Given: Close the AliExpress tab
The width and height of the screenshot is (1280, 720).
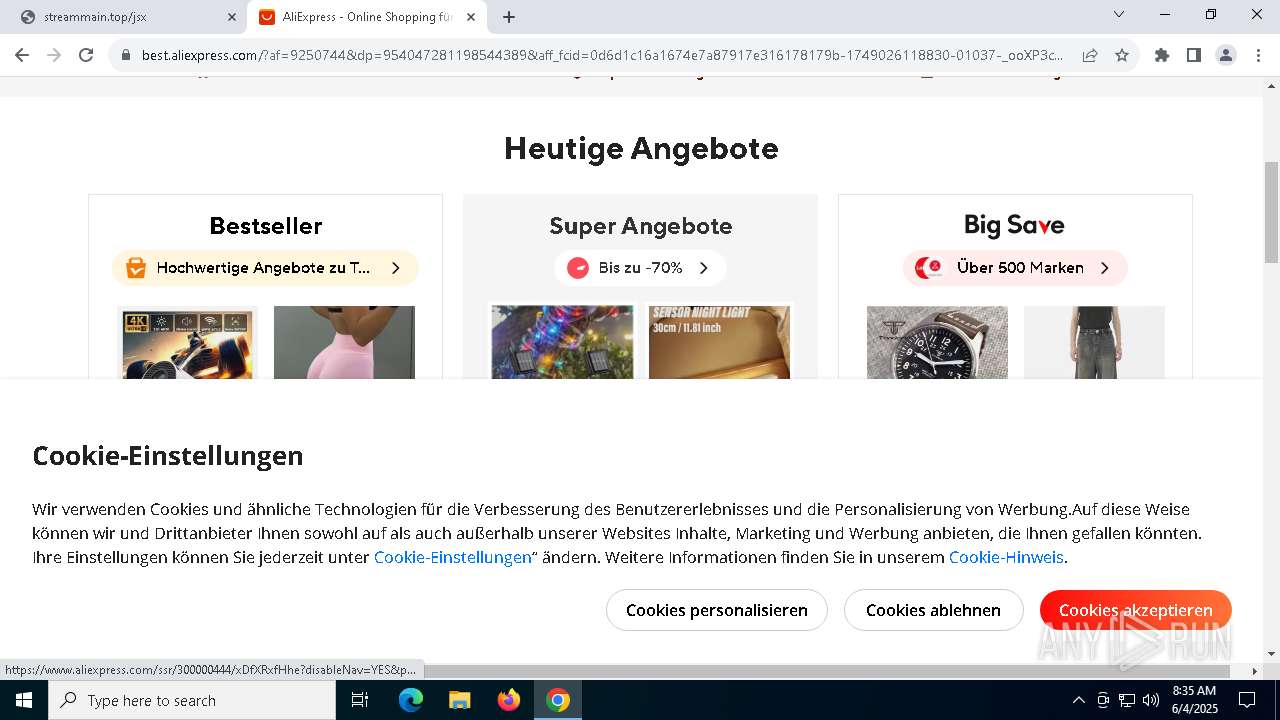Looking at the screenshot, I should (x=471, y=17).
